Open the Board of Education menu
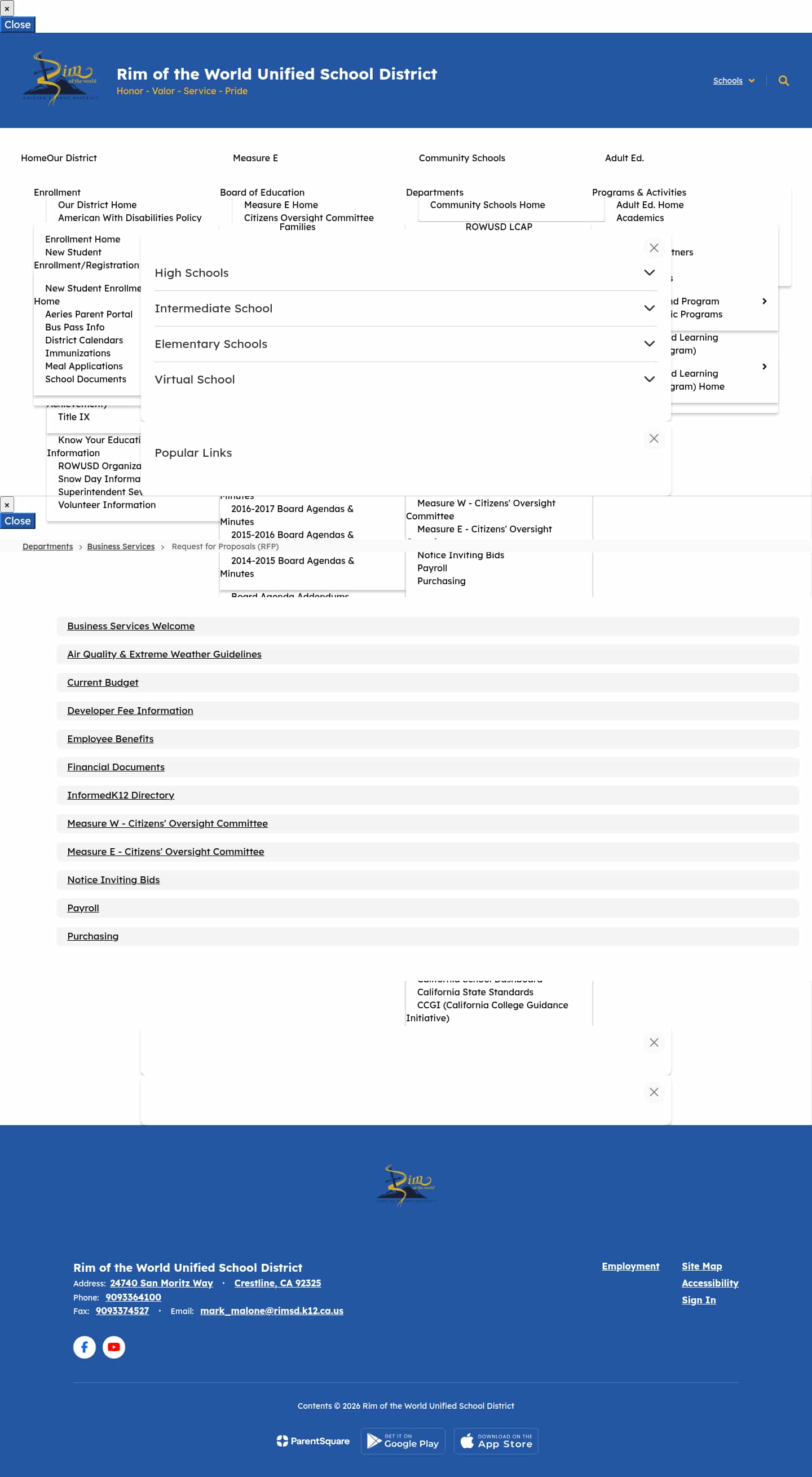This screenshot has height=1477, width=812. pos(262,193)
